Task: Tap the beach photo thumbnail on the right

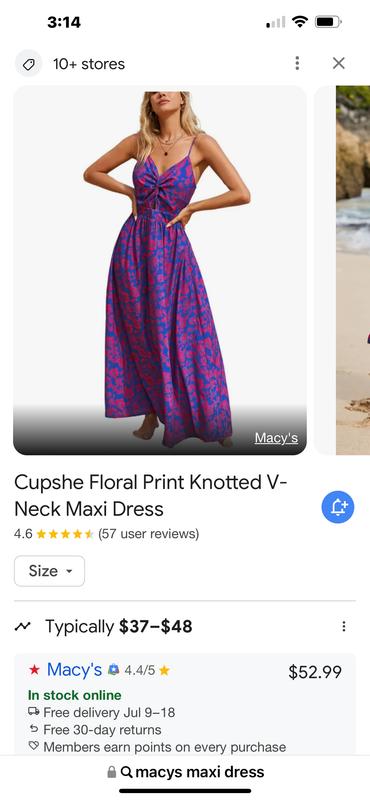Action: tap(353, 270)
